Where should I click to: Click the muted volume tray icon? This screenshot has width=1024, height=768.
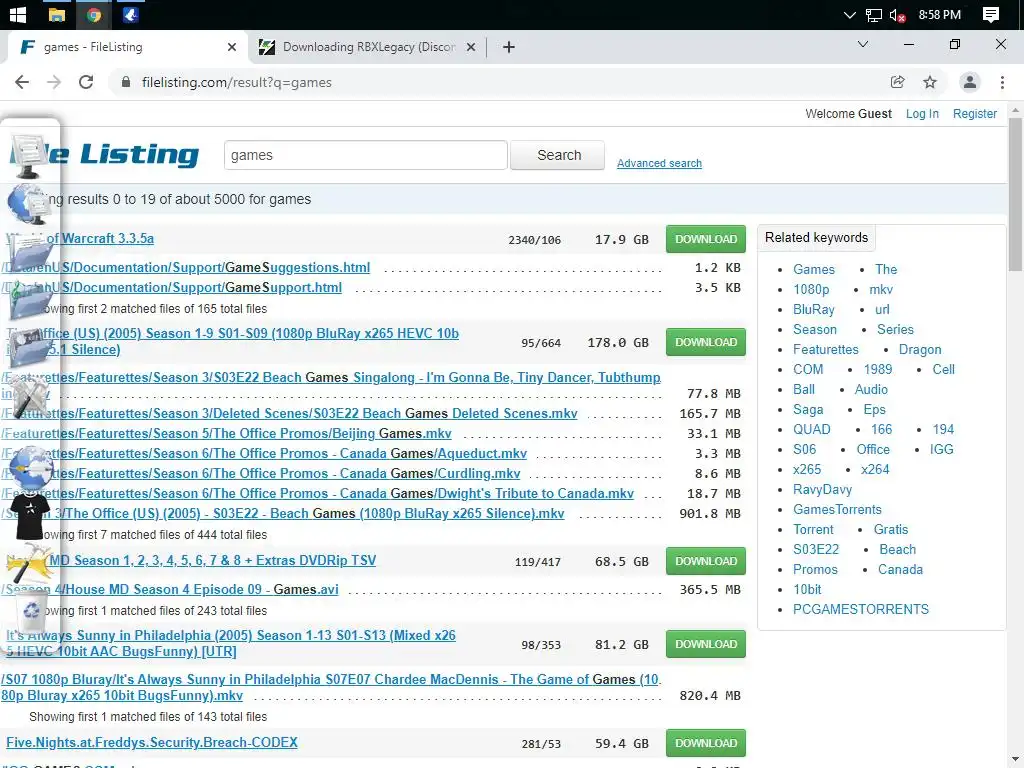[898, 15]
